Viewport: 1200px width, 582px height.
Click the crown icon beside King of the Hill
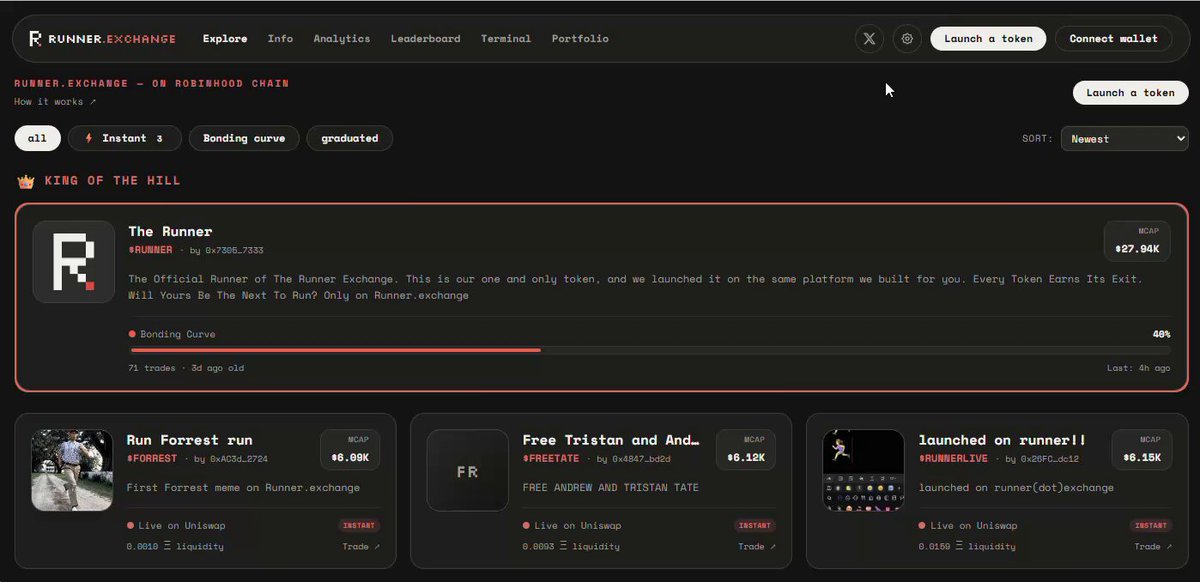(26, 181)
